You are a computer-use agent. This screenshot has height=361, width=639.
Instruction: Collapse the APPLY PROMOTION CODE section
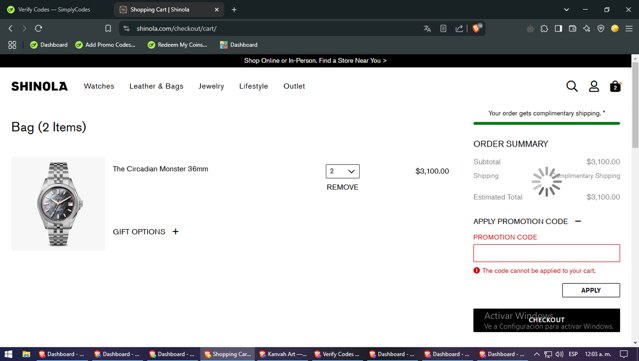pyautogui.click(x=578, y=221)
